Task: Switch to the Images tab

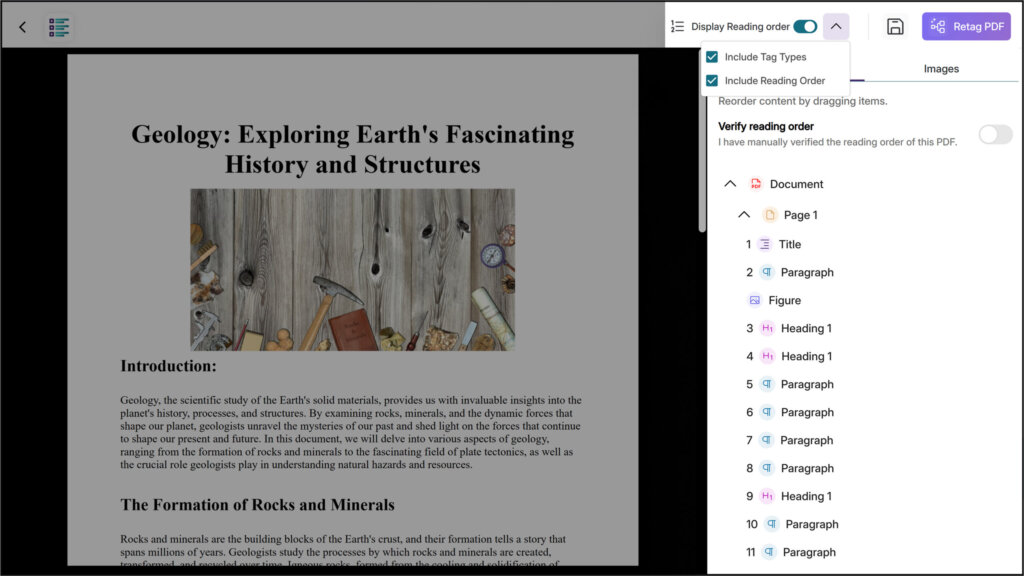Action: click(941, 69)
